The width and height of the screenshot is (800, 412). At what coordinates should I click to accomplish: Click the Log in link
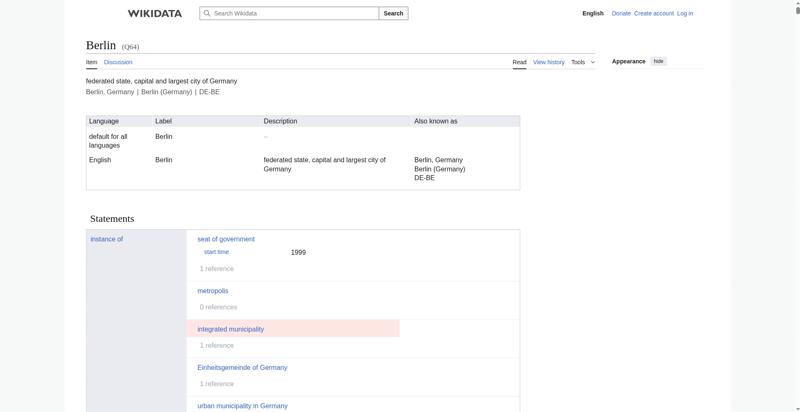pos(685,13)
